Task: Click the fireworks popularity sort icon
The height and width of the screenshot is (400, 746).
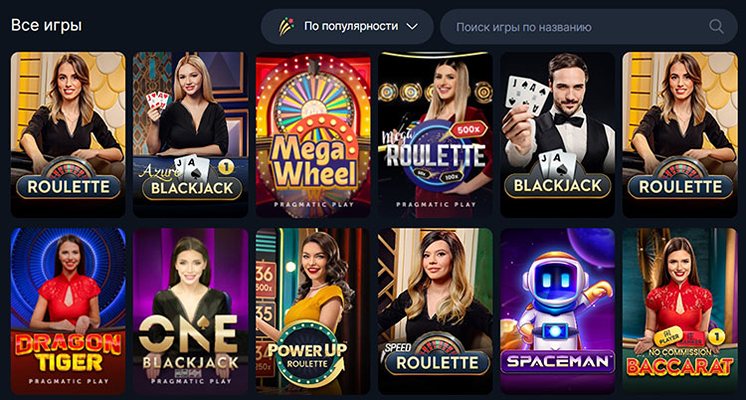Action: click(x=285, y=27)
